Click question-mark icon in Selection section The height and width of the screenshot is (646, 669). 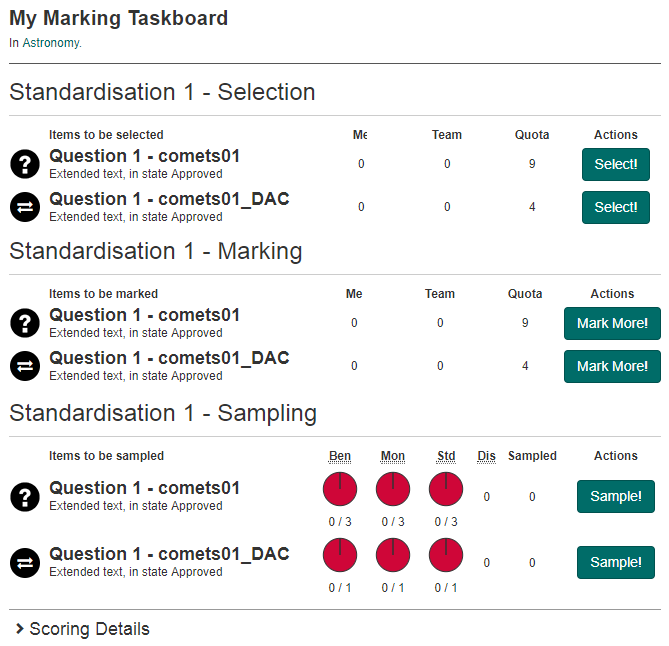25,164
